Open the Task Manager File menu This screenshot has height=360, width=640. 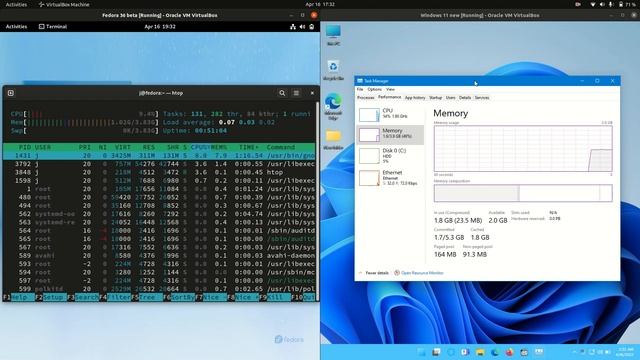[360, 89]
